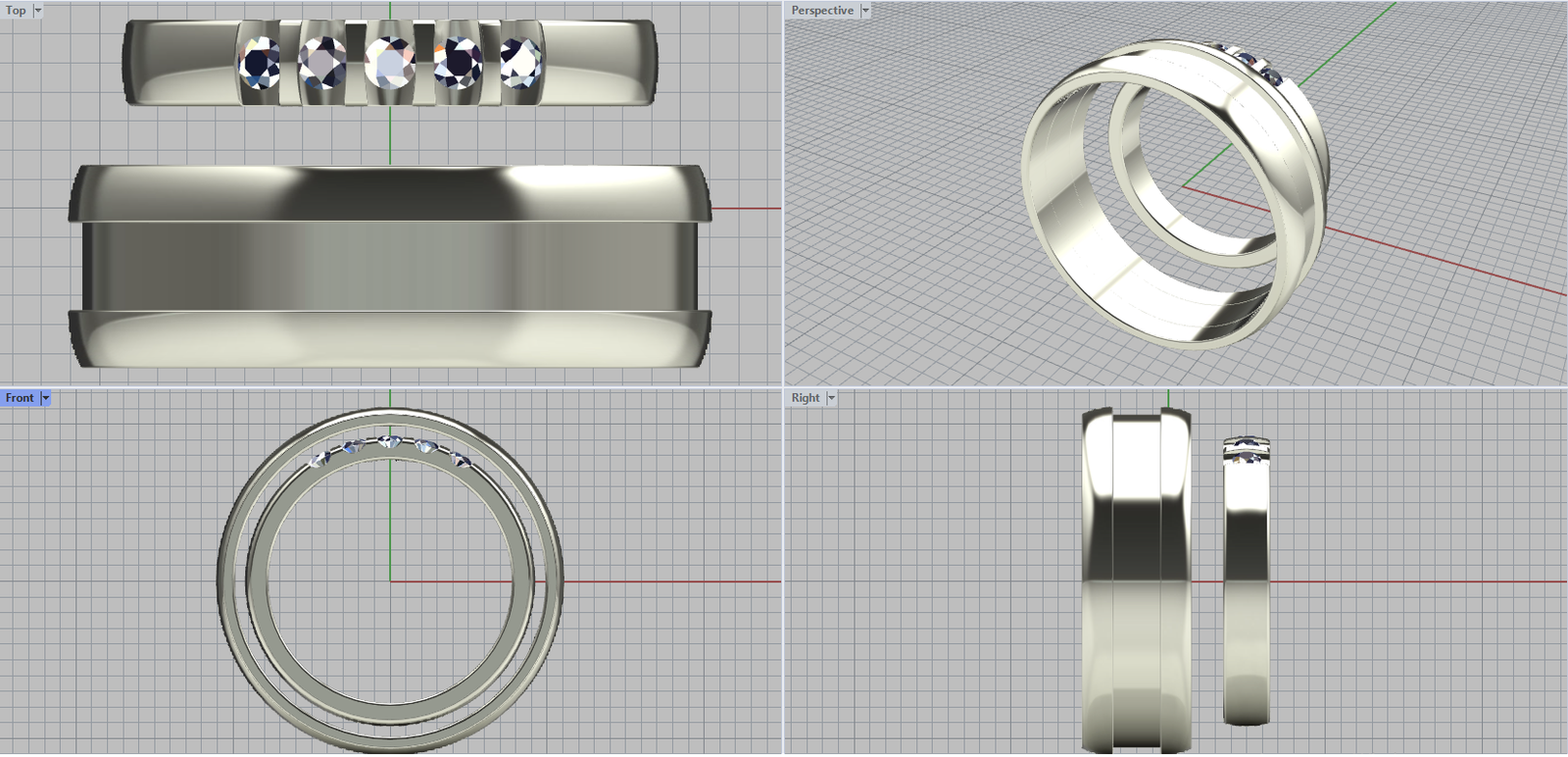Select the wide band in Top view
Screen dimensions: 1568x757
click(389, 267)
